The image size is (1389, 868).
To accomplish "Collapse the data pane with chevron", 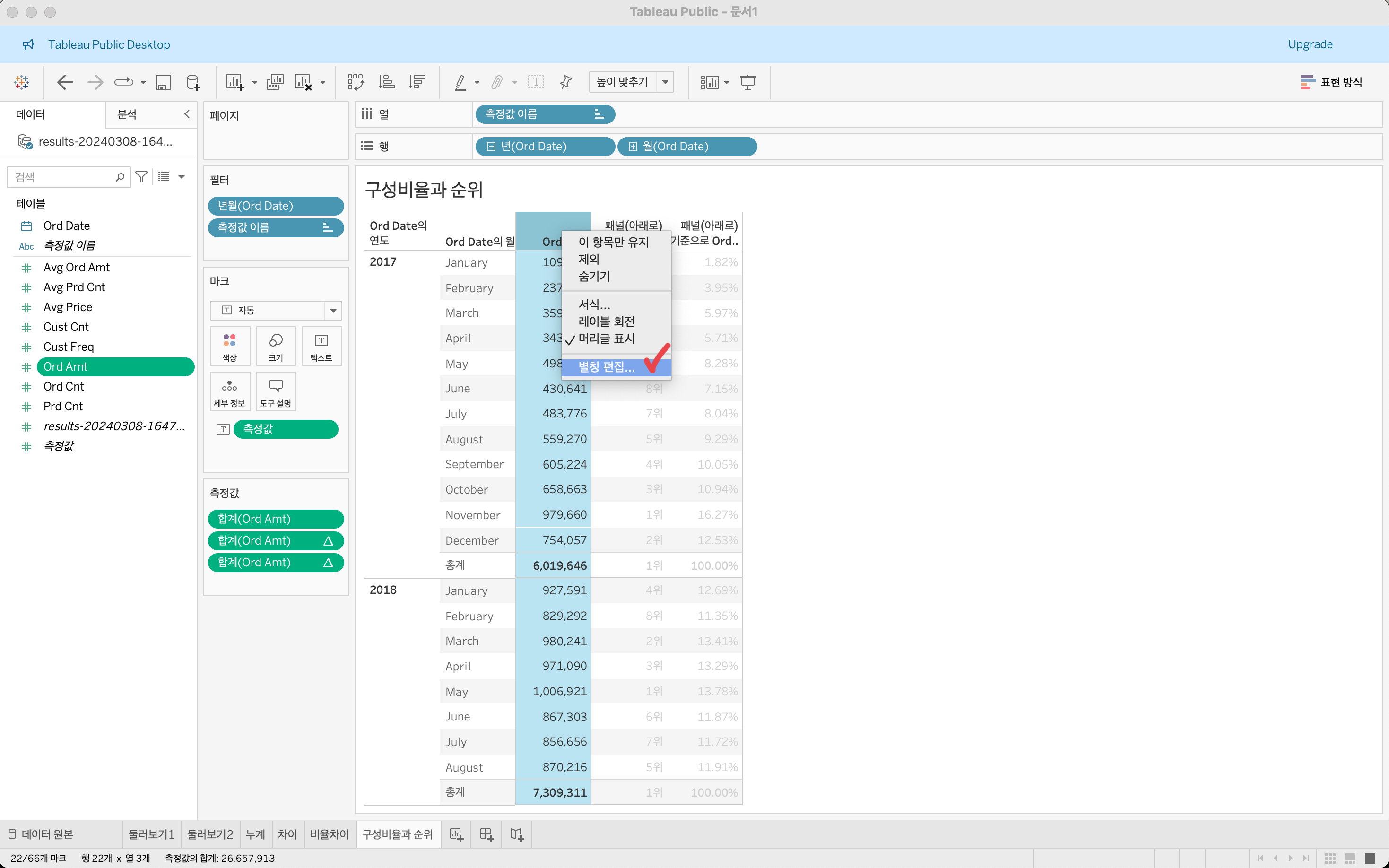I will click(187, 114).
